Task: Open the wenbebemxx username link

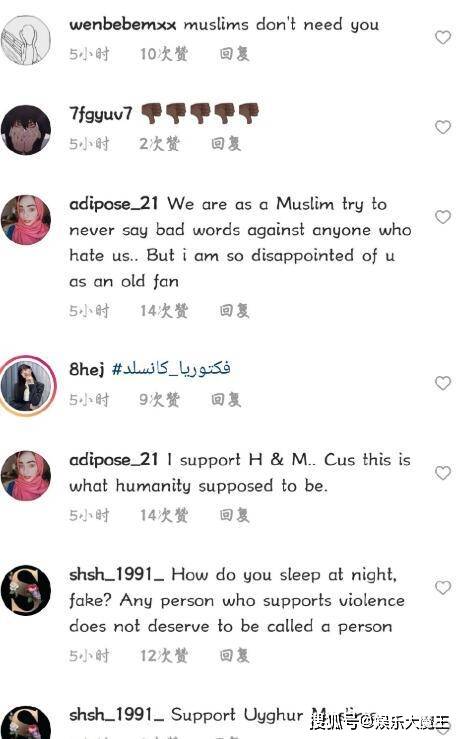Action: [x=122, y=25]
